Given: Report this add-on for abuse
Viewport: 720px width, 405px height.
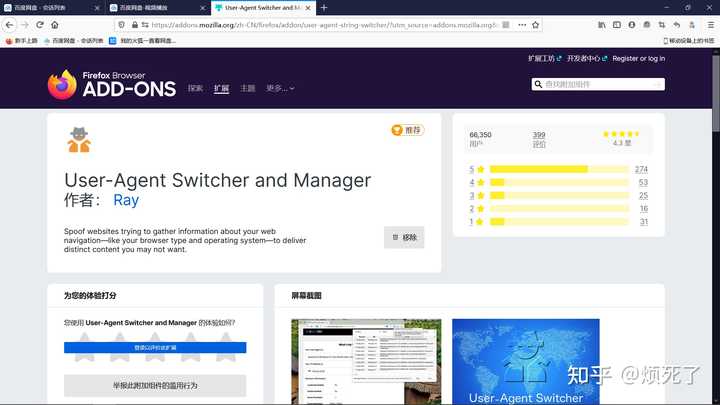Looking at the screenshot, I should [155, 385].
